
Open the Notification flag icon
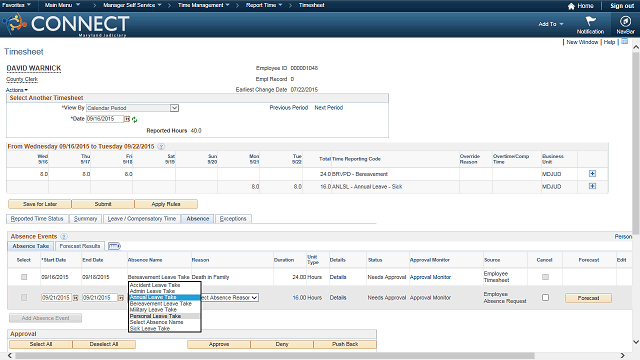(590, 21)
